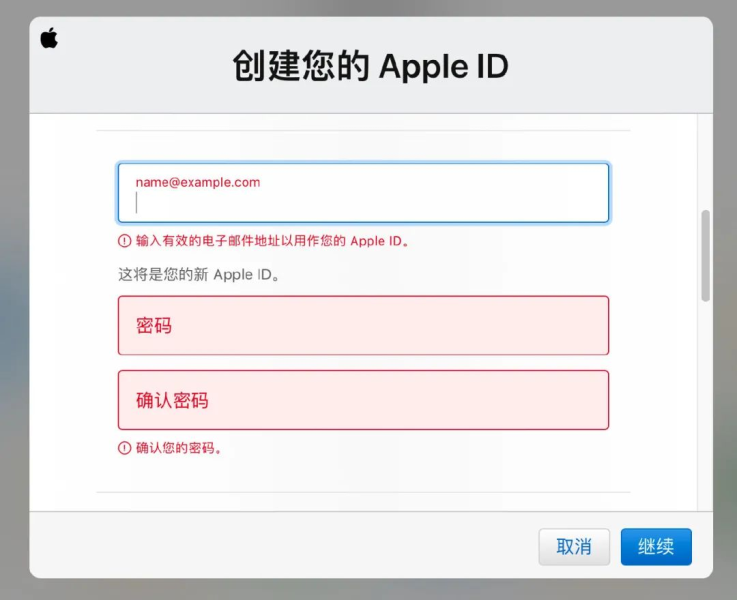Click the red 密码 label text
The width and height of the screenshot is (737, 600).
[154, 326]
